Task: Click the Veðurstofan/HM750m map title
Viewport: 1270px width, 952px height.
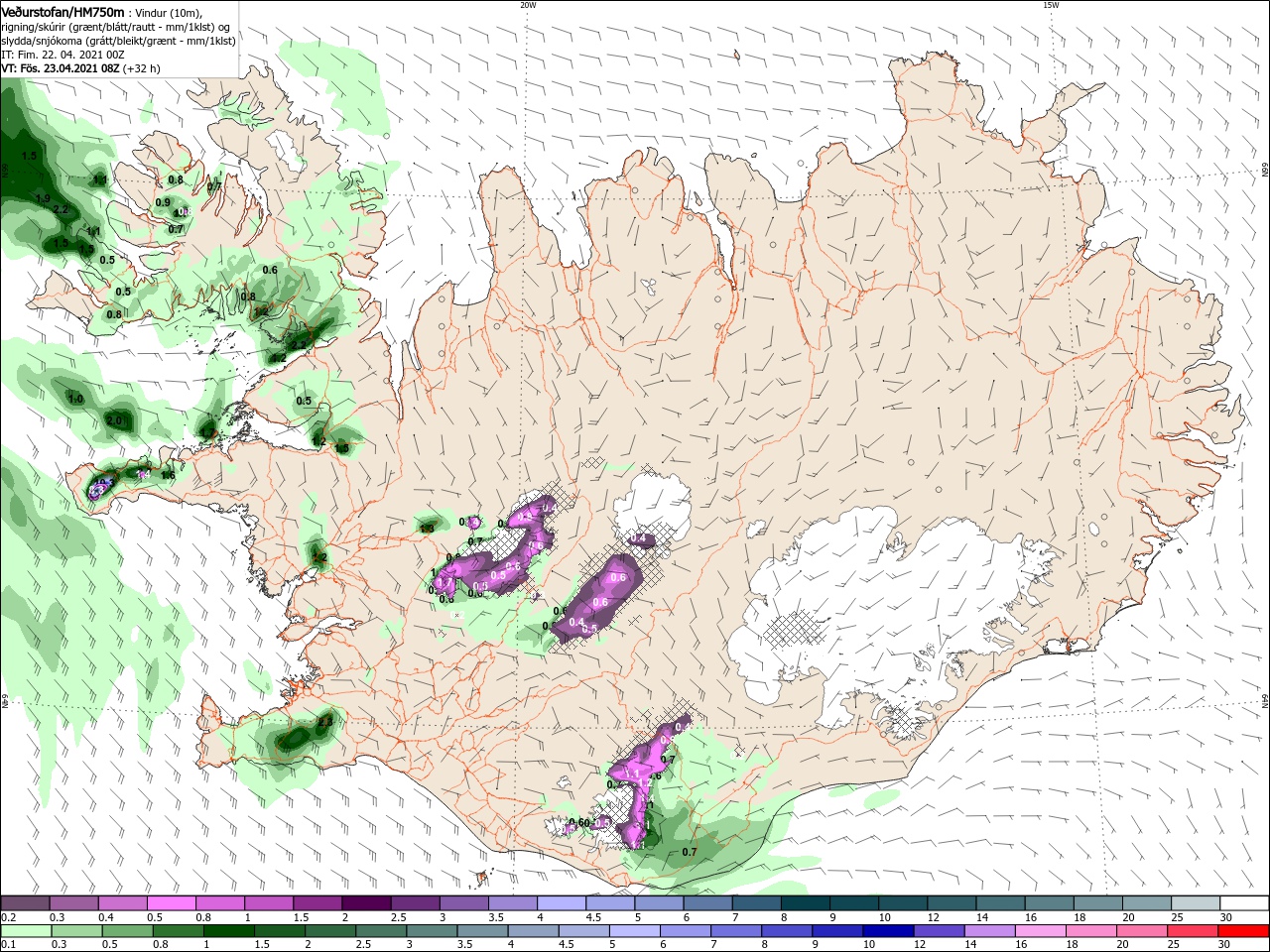Action: click(x=63, y=11)
